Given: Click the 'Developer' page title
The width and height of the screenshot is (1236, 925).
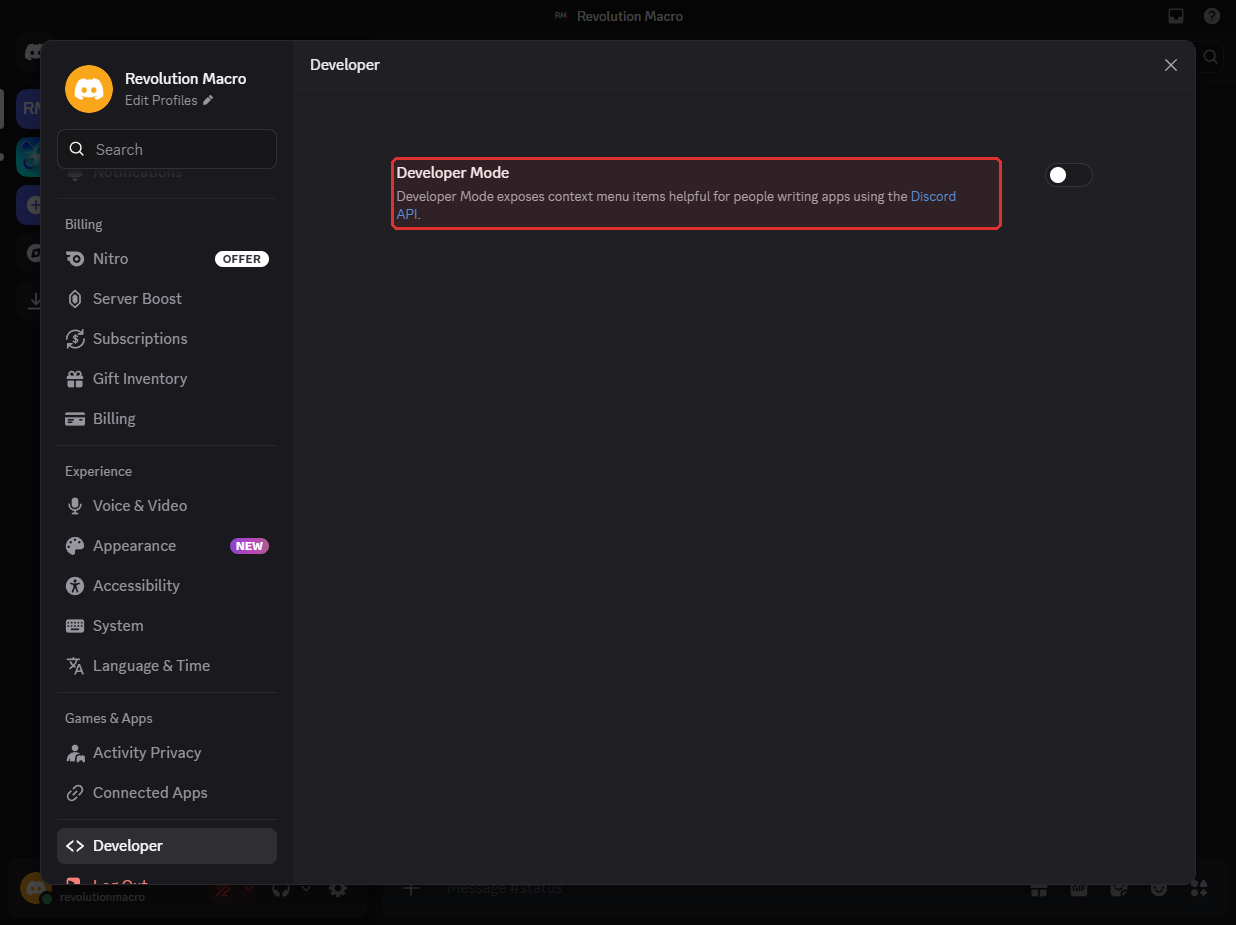Looking at the screenshot, I should click(x=345, y=64).
